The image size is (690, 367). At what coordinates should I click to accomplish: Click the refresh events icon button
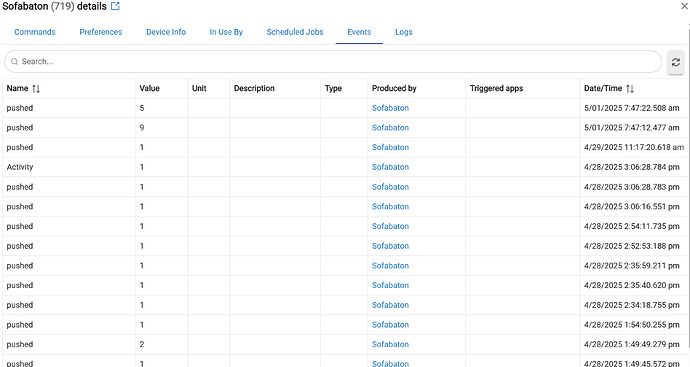pyautogui.click(x=675, y=62)
